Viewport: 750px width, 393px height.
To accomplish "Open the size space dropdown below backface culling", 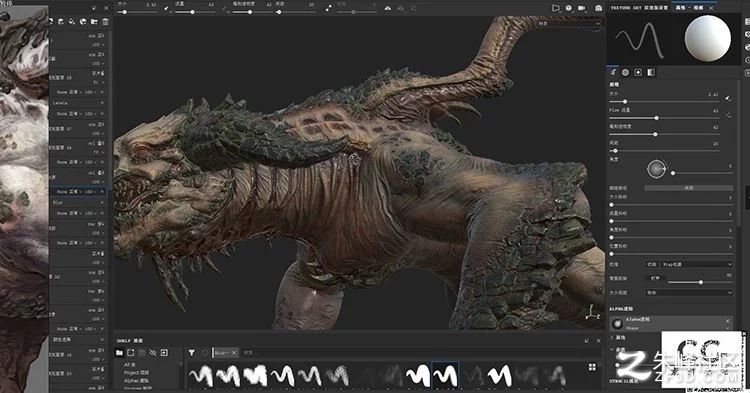I will [689, 292].
